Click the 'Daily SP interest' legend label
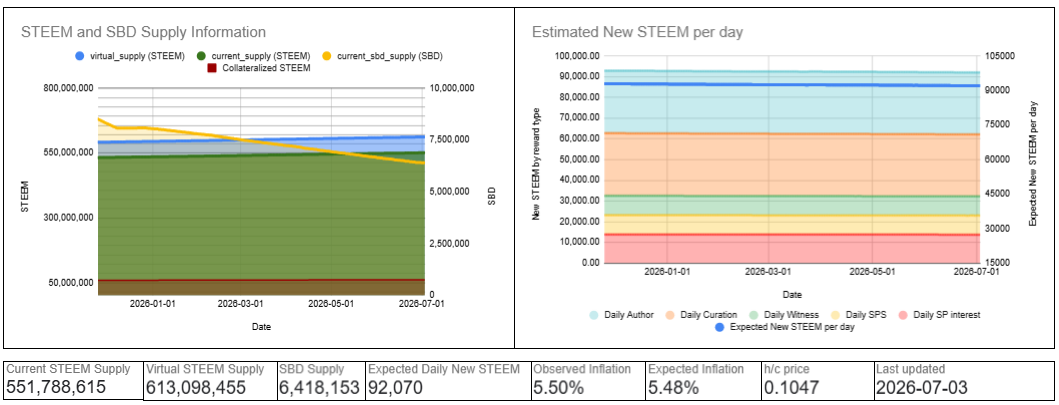Screen dimensions: 1059x405 click(x=946, y=315)
